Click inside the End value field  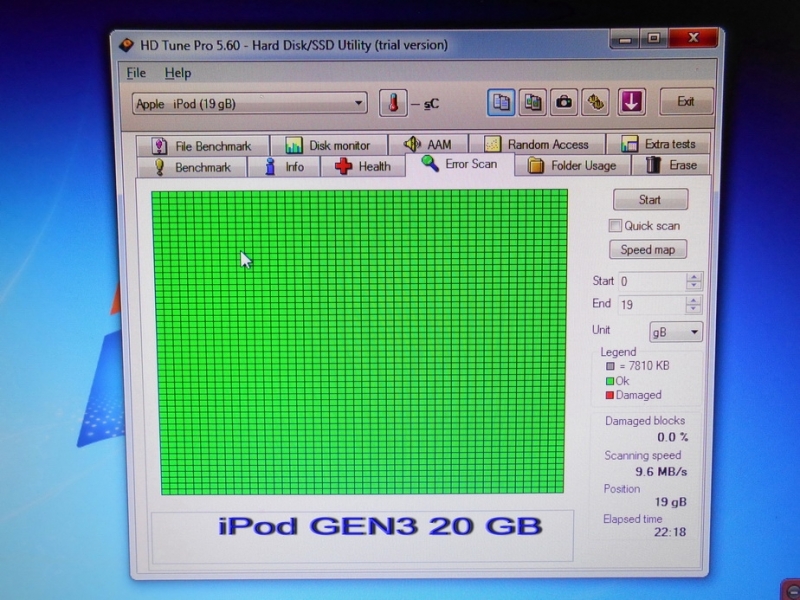point(650,305)
